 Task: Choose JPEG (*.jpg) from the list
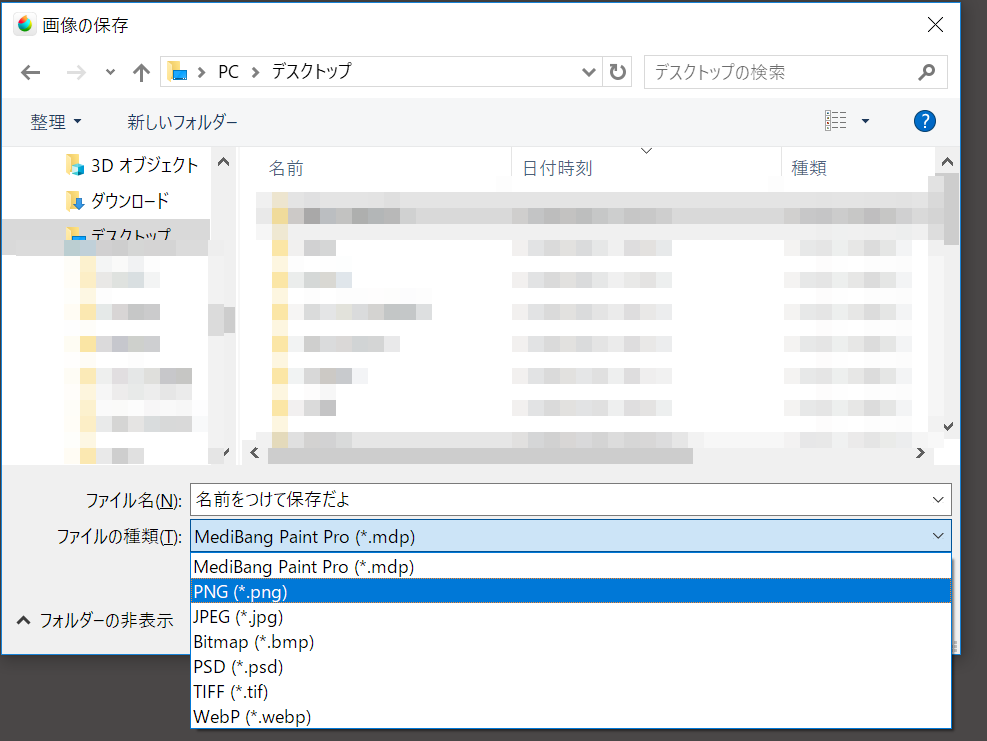click(570, 616)
